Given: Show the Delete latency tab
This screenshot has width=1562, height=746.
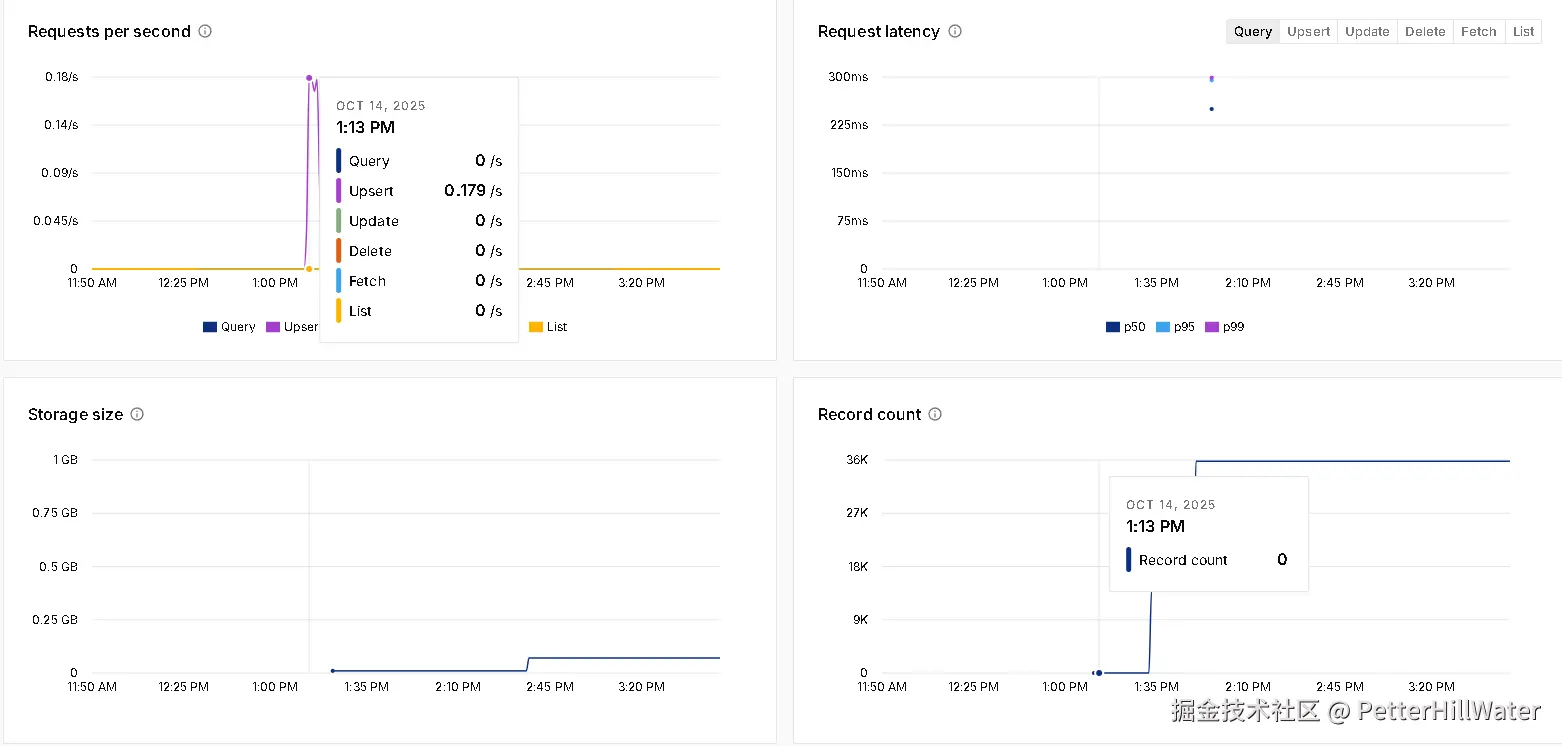Looking at the screenshot, I should click(1425, 32).
